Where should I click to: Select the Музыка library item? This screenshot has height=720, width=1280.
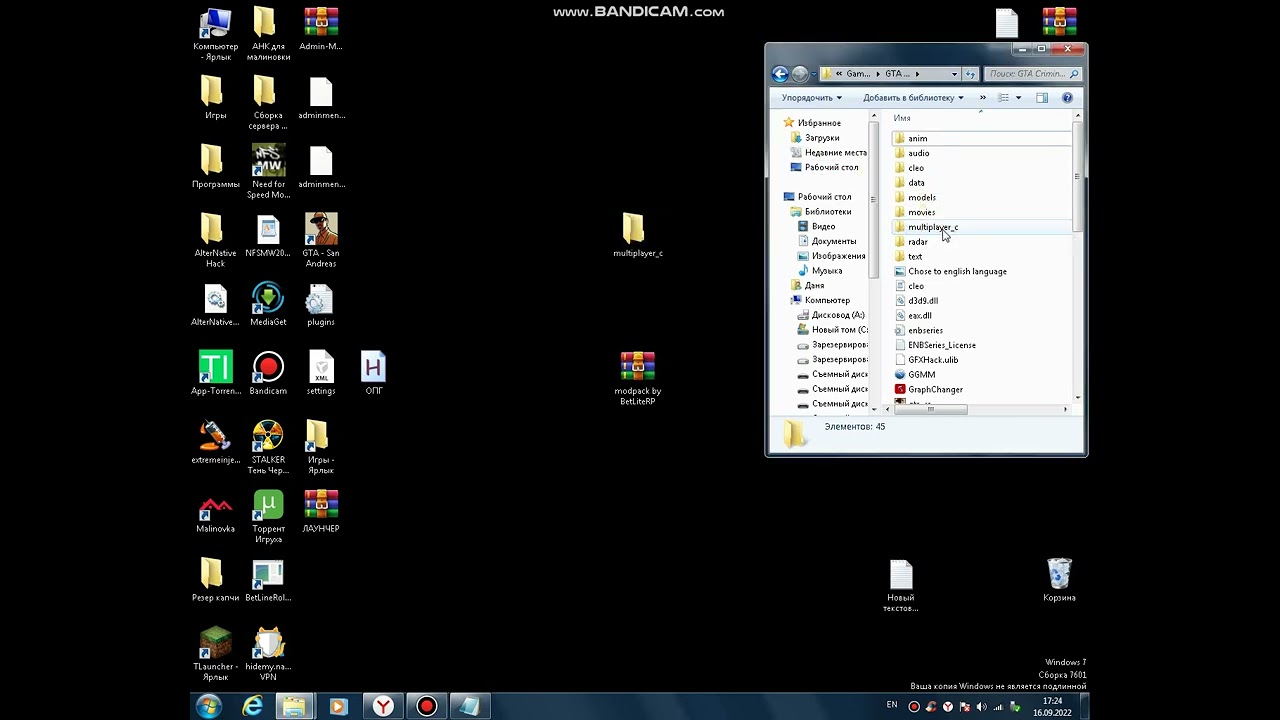(819, 271)
